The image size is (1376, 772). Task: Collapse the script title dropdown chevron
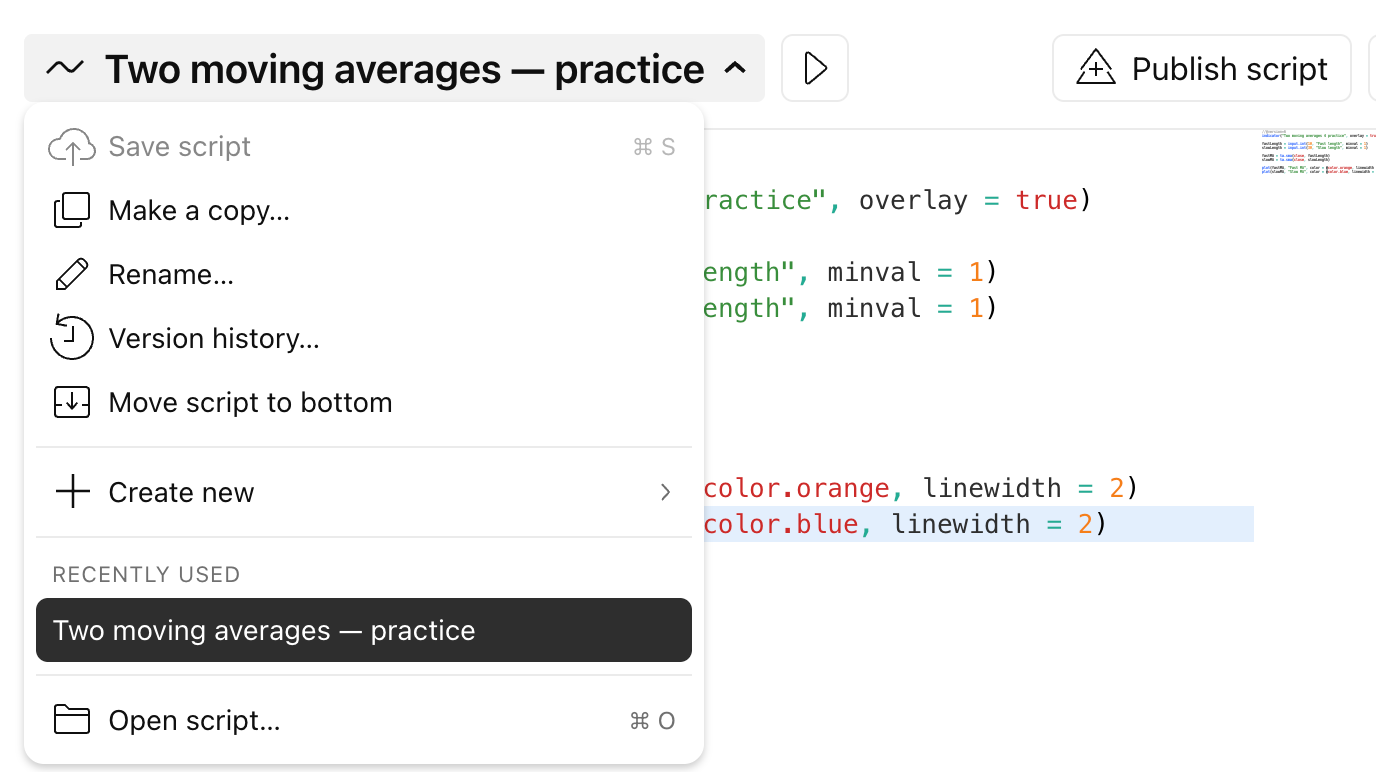(735, 68)
